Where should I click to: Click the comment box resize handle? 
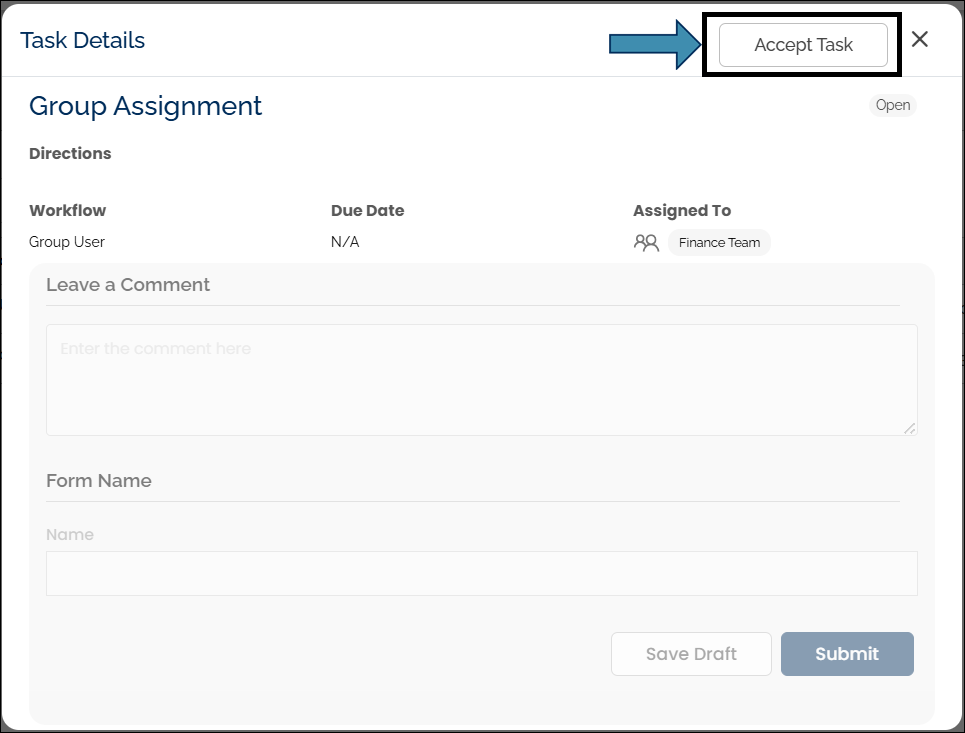click(x=909, y=428)
